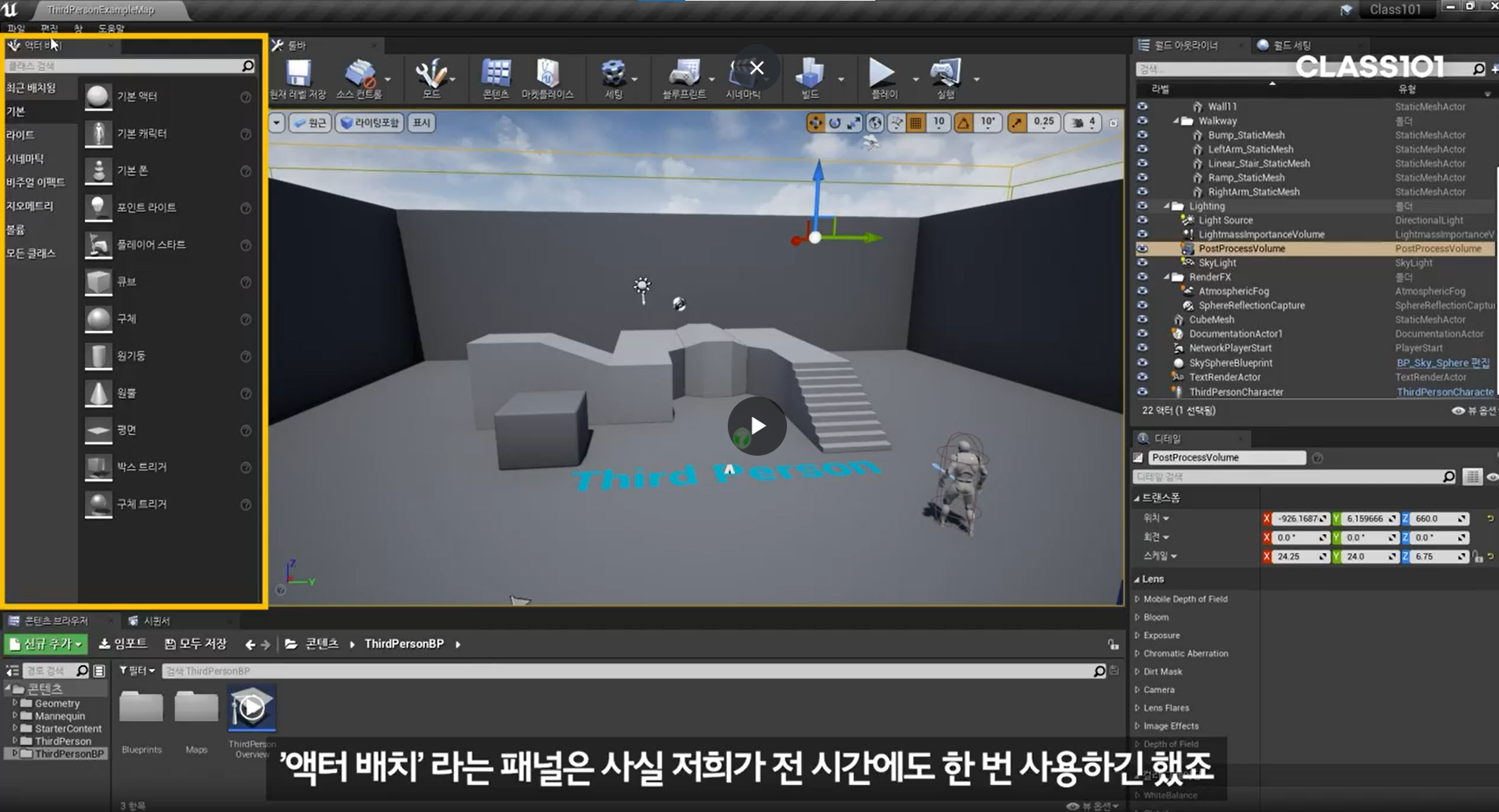This screenshot has width=1499, height=812.
Task: Click the Perspective (원근) viewport button
Action: [x=309, y=122]
